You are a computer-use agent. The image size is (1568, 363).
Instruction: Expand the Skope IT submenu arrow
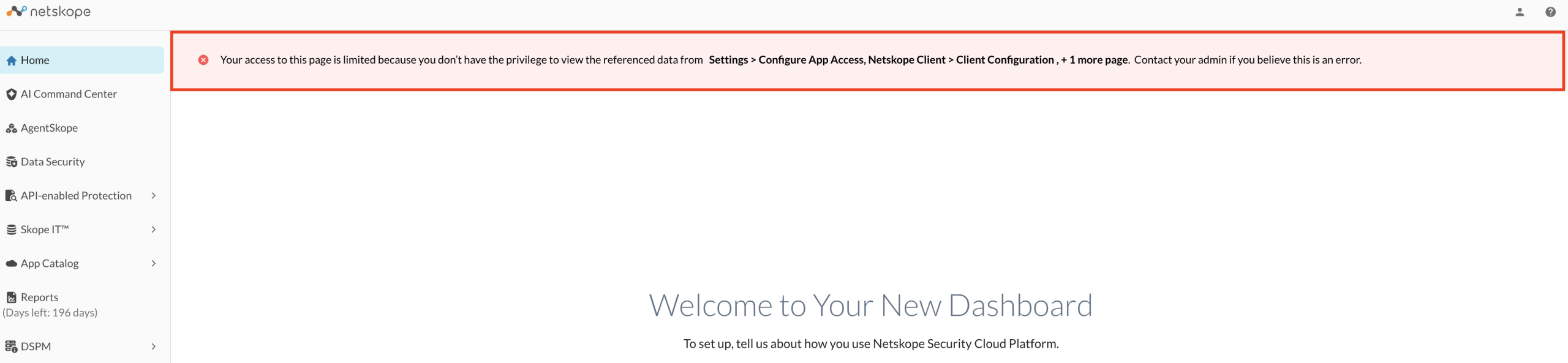coord(153,230)
